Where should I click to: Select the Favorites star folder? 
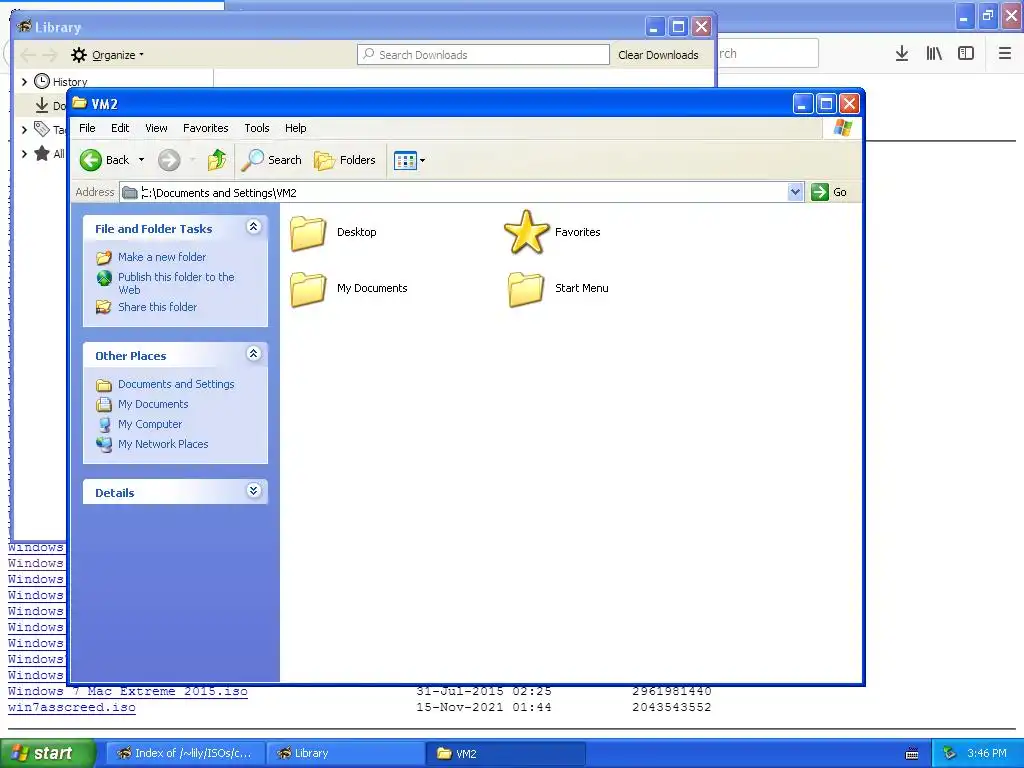click(x=526, y=232)
